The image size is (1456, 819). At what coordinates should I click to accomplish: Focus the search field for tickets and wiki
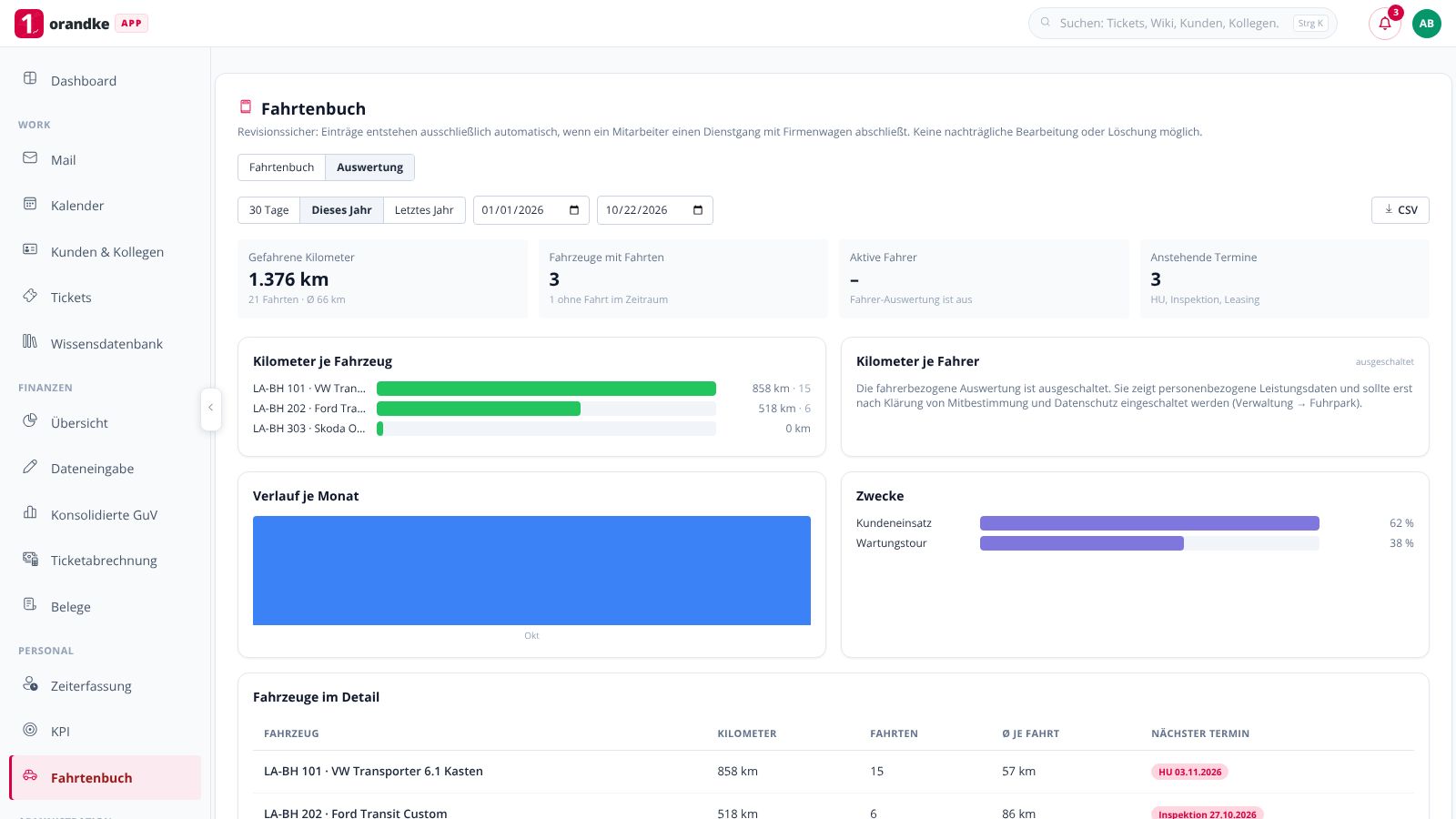(1183, 24)
